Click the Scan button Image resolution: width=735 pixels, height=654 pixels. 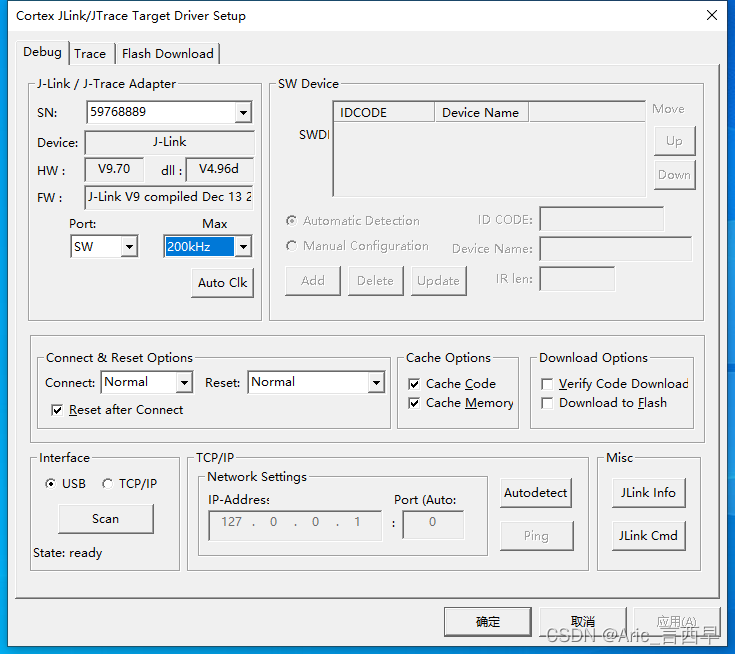[x=106, y=519]
